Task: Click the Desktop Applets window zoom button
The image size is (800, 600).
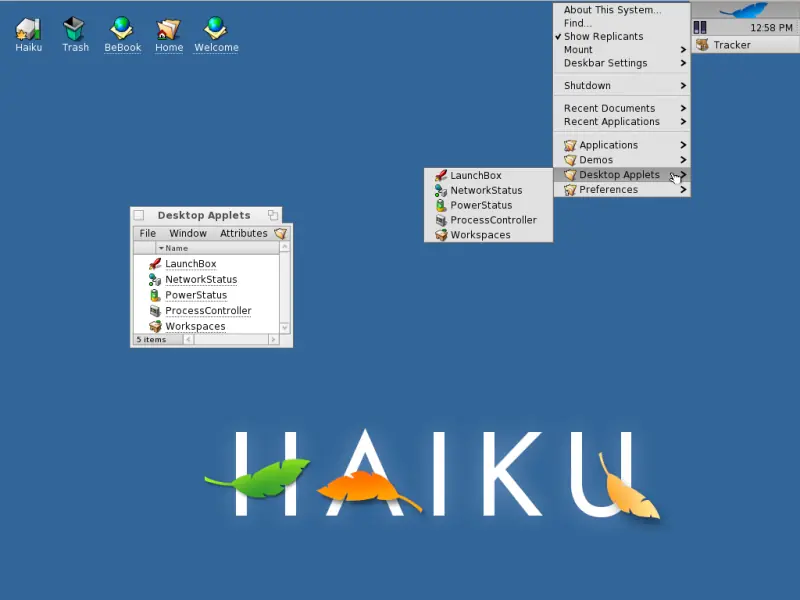Action: coord(273,215)
